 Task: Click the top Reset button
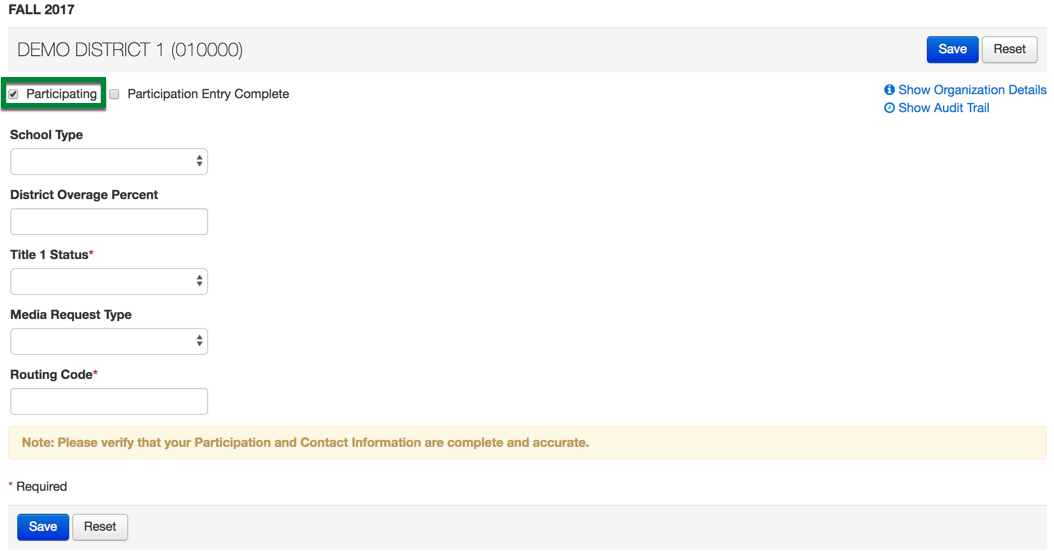(x=1010, y=50)
